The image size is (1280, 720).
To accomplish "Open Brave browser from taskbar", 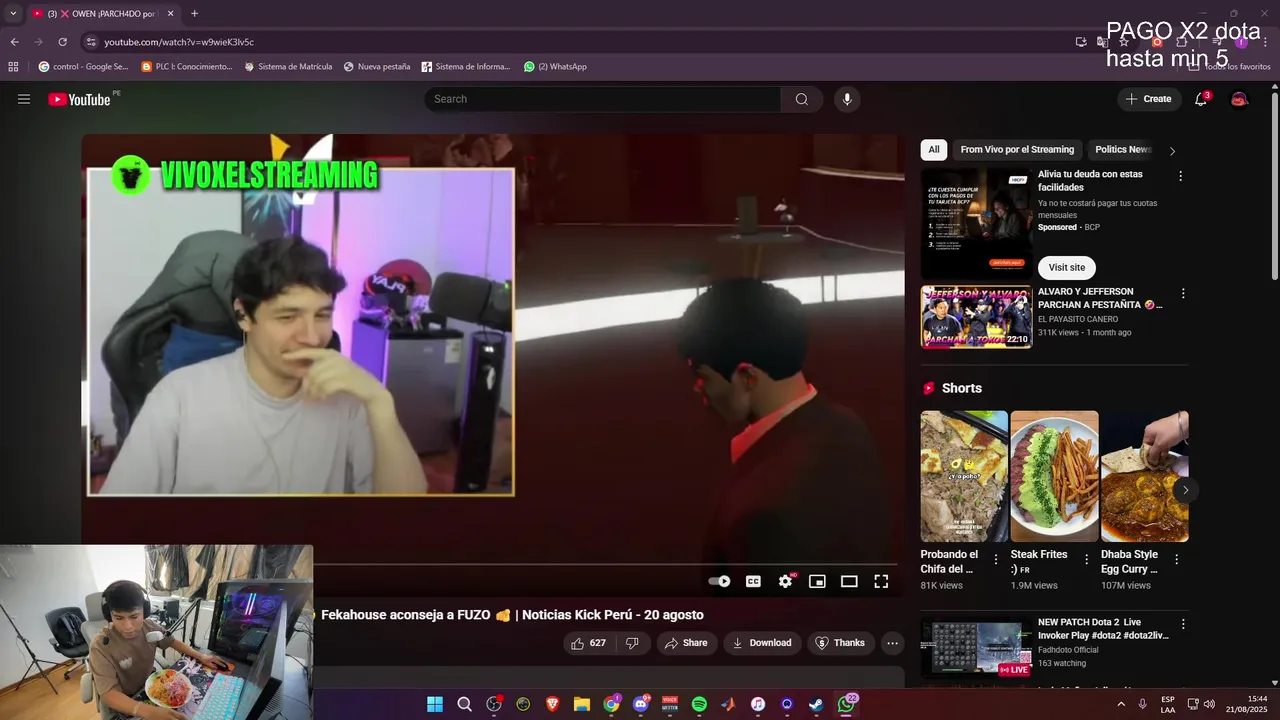I will (552, 704).
